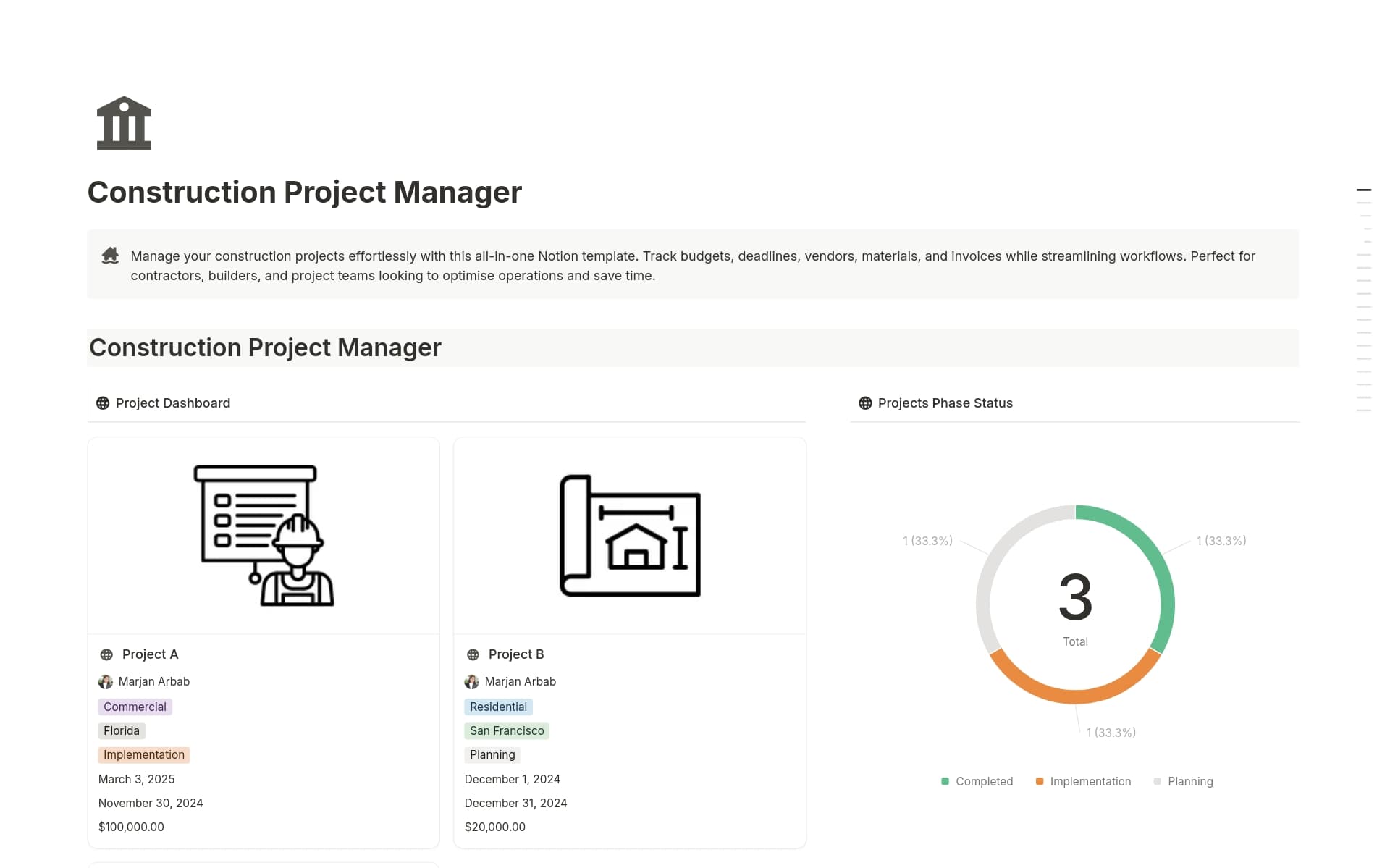Click the Implementation legend item below the chart
Viewport: 1390px width, 868px height.
[x=1083, y=781]
